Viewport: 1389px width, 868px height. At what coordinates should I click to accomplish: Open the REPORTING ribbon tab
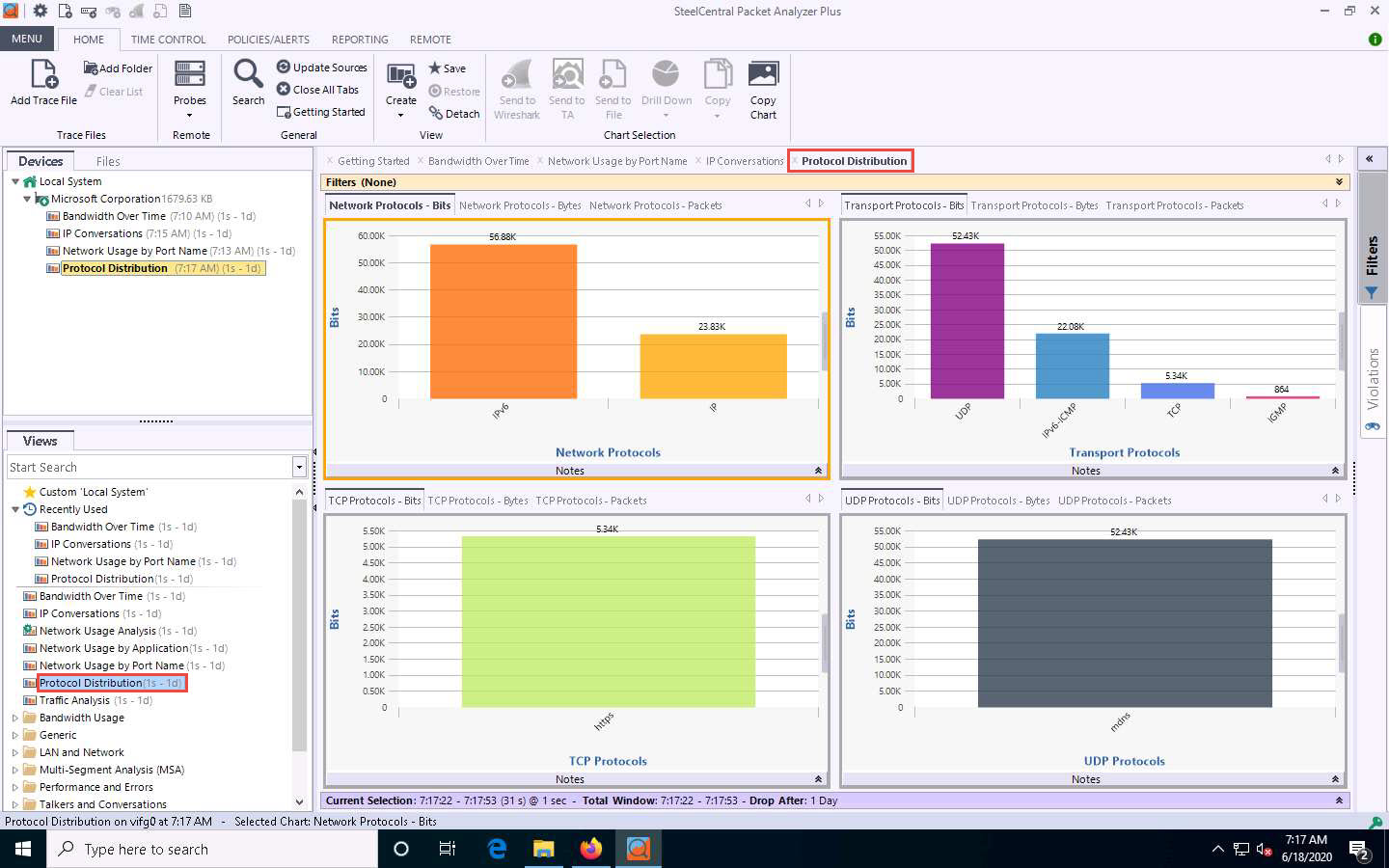point(360,40)
